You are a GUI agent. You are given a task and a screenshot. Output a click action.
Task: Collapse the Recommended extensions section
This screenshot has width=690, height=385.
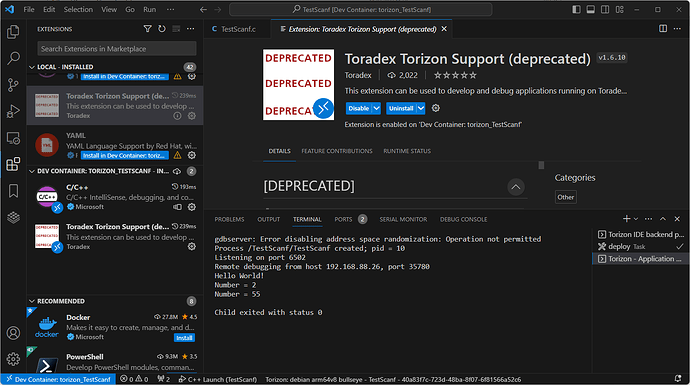32,301
